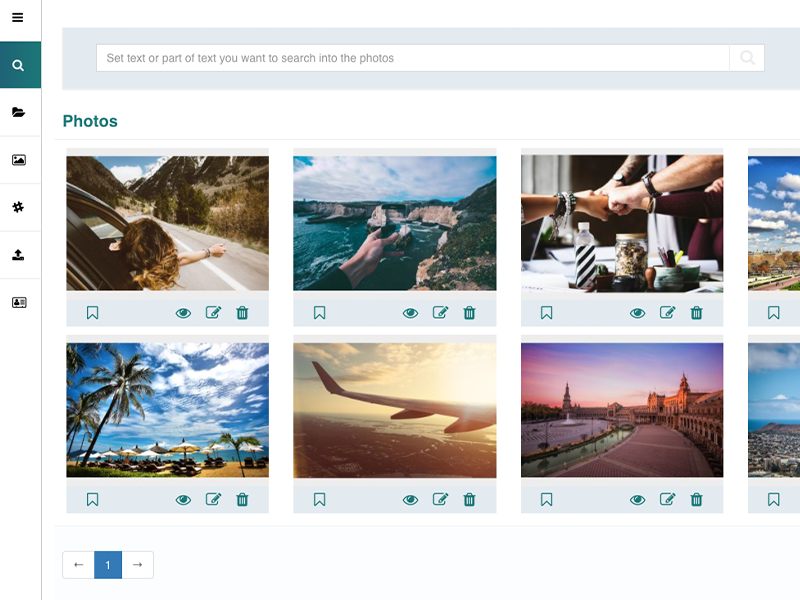This screenshot has width=800, height=600.
Task: Select the search icon in the sidebar
Action: coord(18,66)
